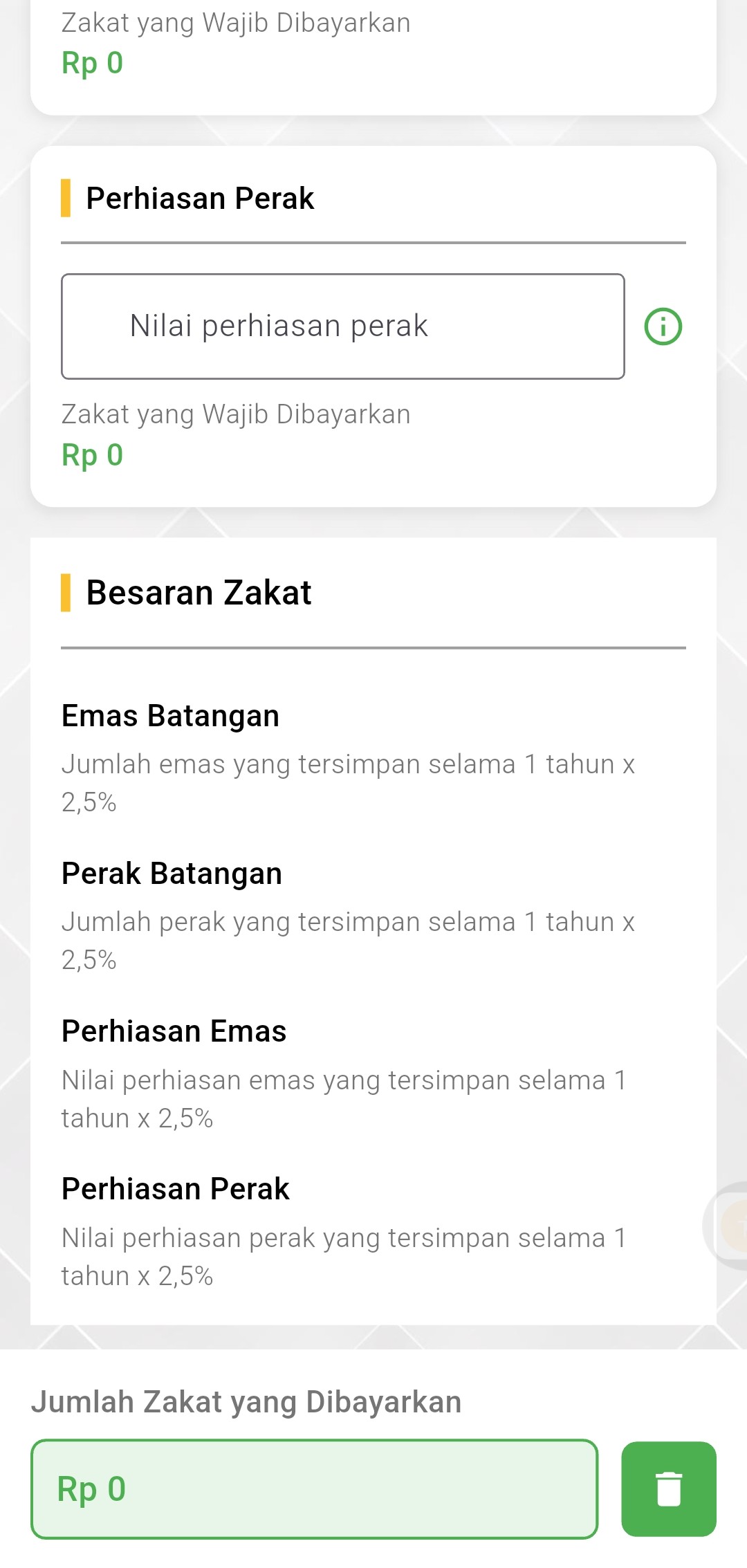
Task: Click the Jumlah Zakat yang Dibayarkan label
Action: click(x=246, y=1402)
